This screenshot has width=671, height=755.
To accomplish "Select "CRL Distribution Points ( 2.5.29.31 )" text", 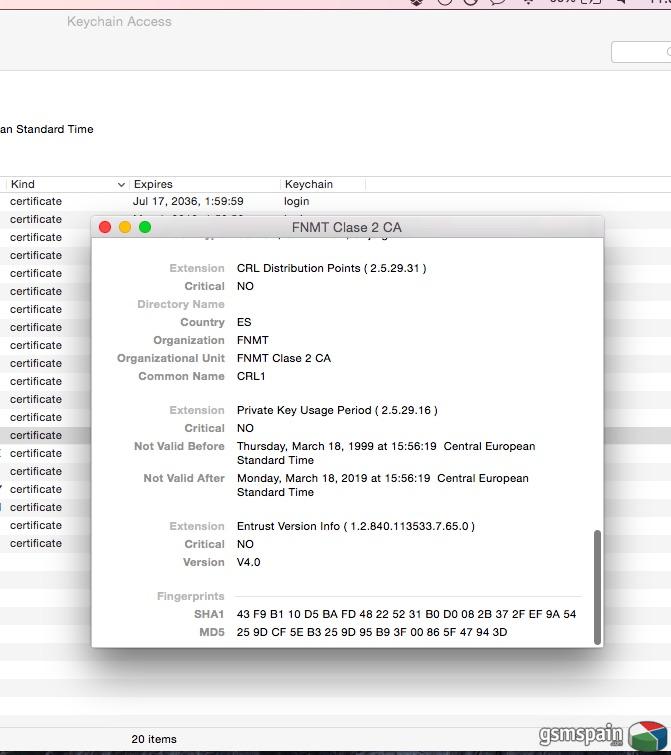I will [x=332, y=268].
